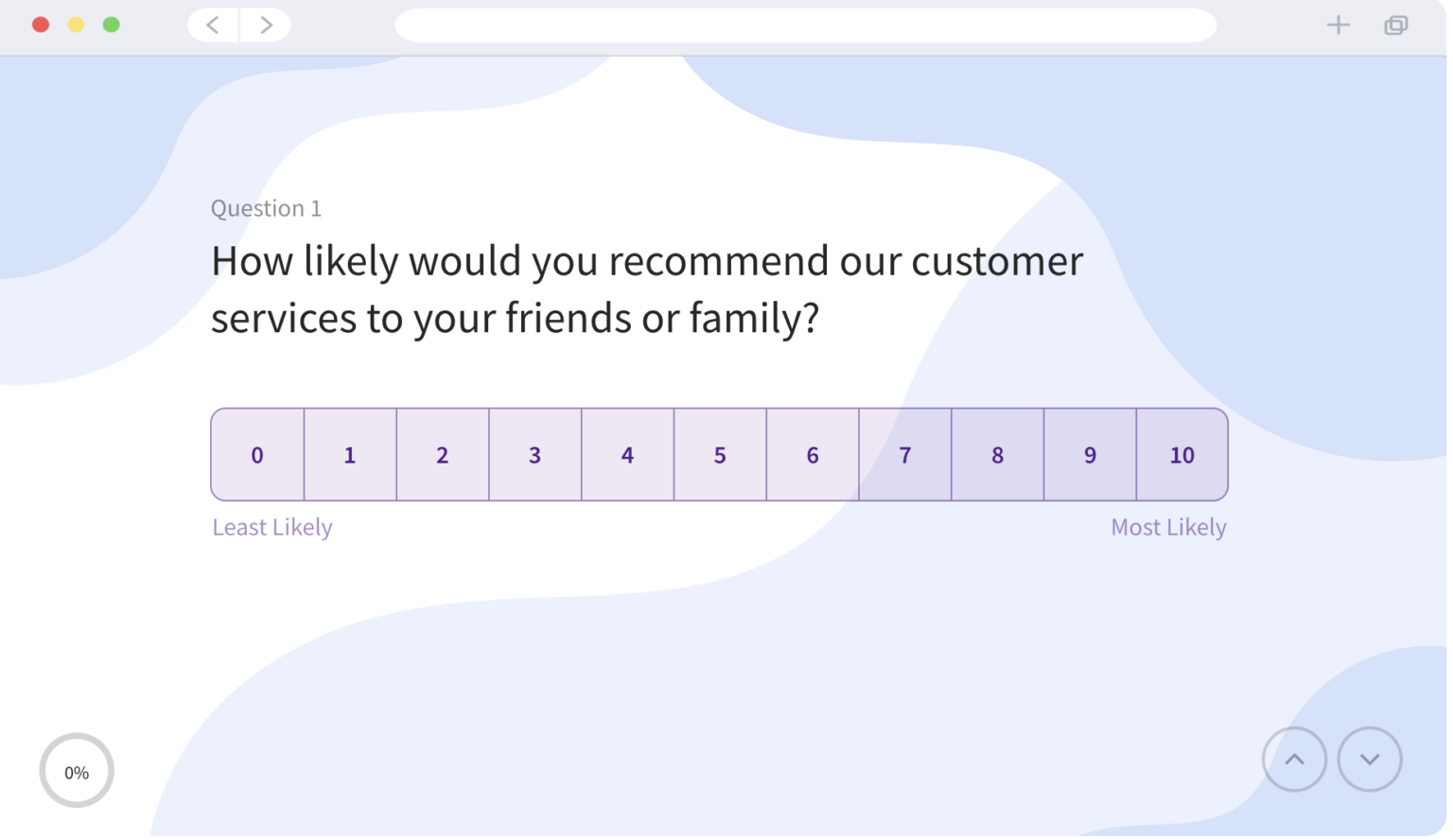Click the Most Likely label
The width and height of the screenshot is (1453, 840).
pos(1168,527)
